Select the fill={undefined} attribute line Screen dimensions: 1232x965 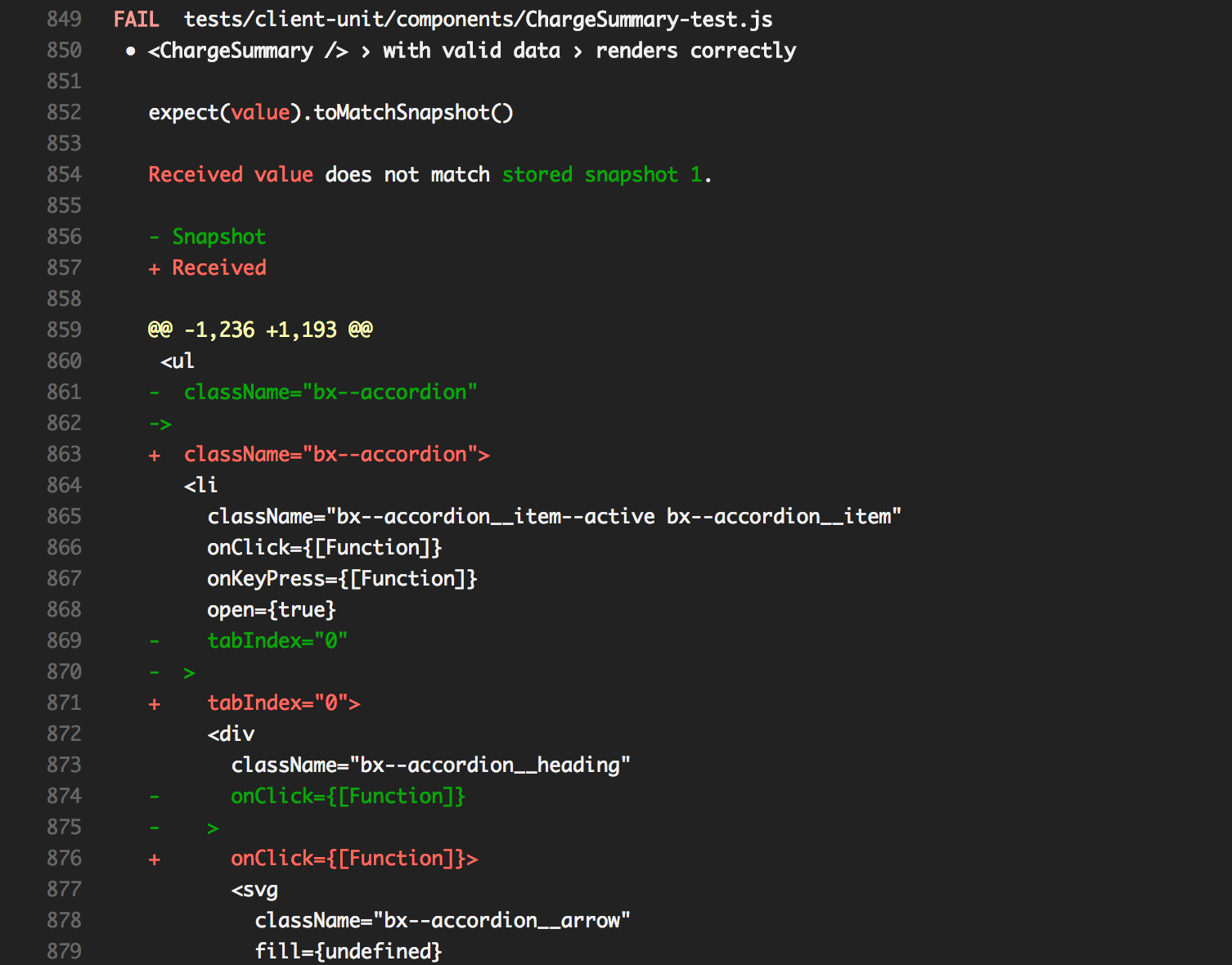348,950
